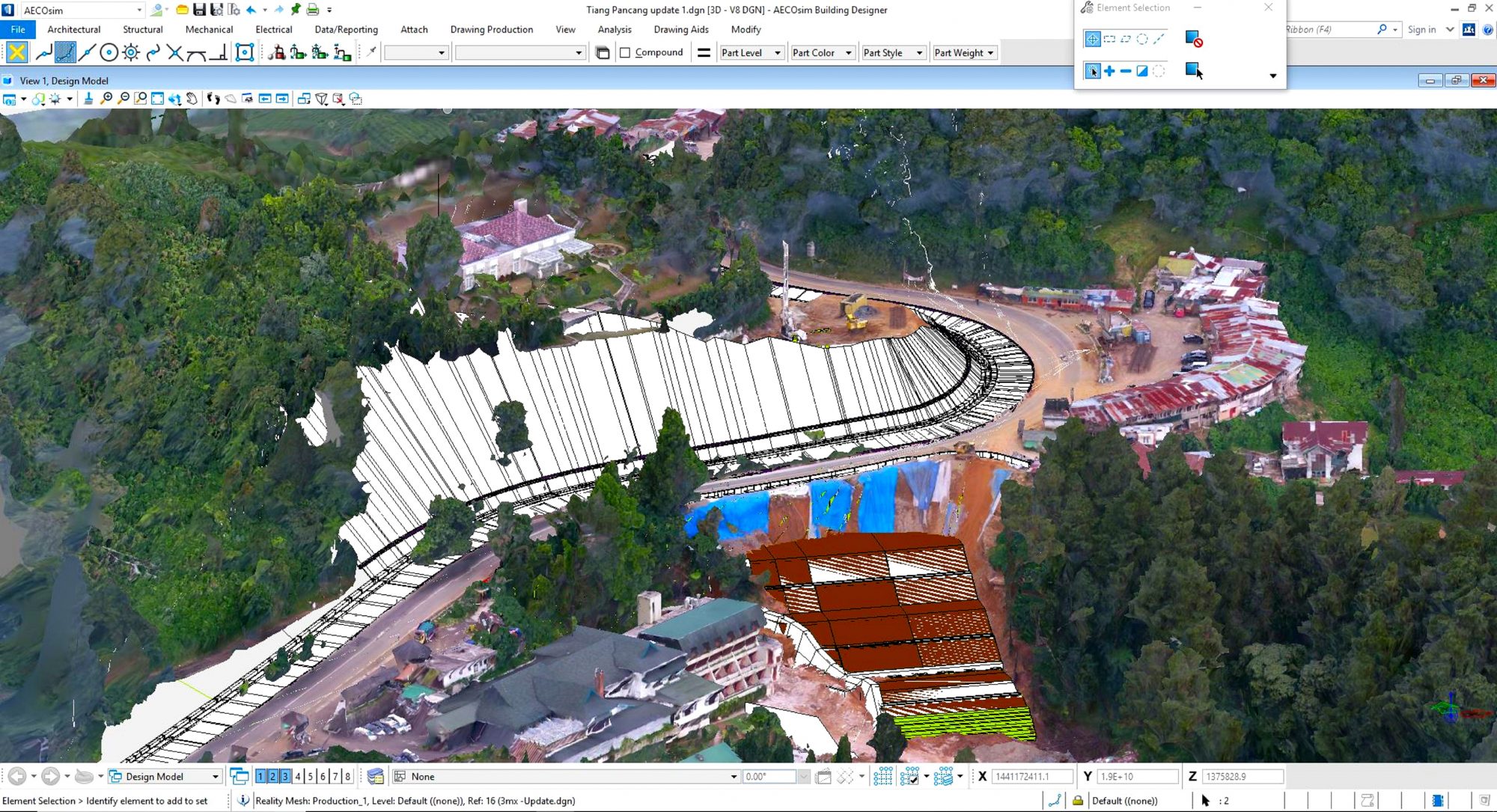Enable the Compound checkbox
Viewport: 1497px width, 812px height.
click(625, 52)
